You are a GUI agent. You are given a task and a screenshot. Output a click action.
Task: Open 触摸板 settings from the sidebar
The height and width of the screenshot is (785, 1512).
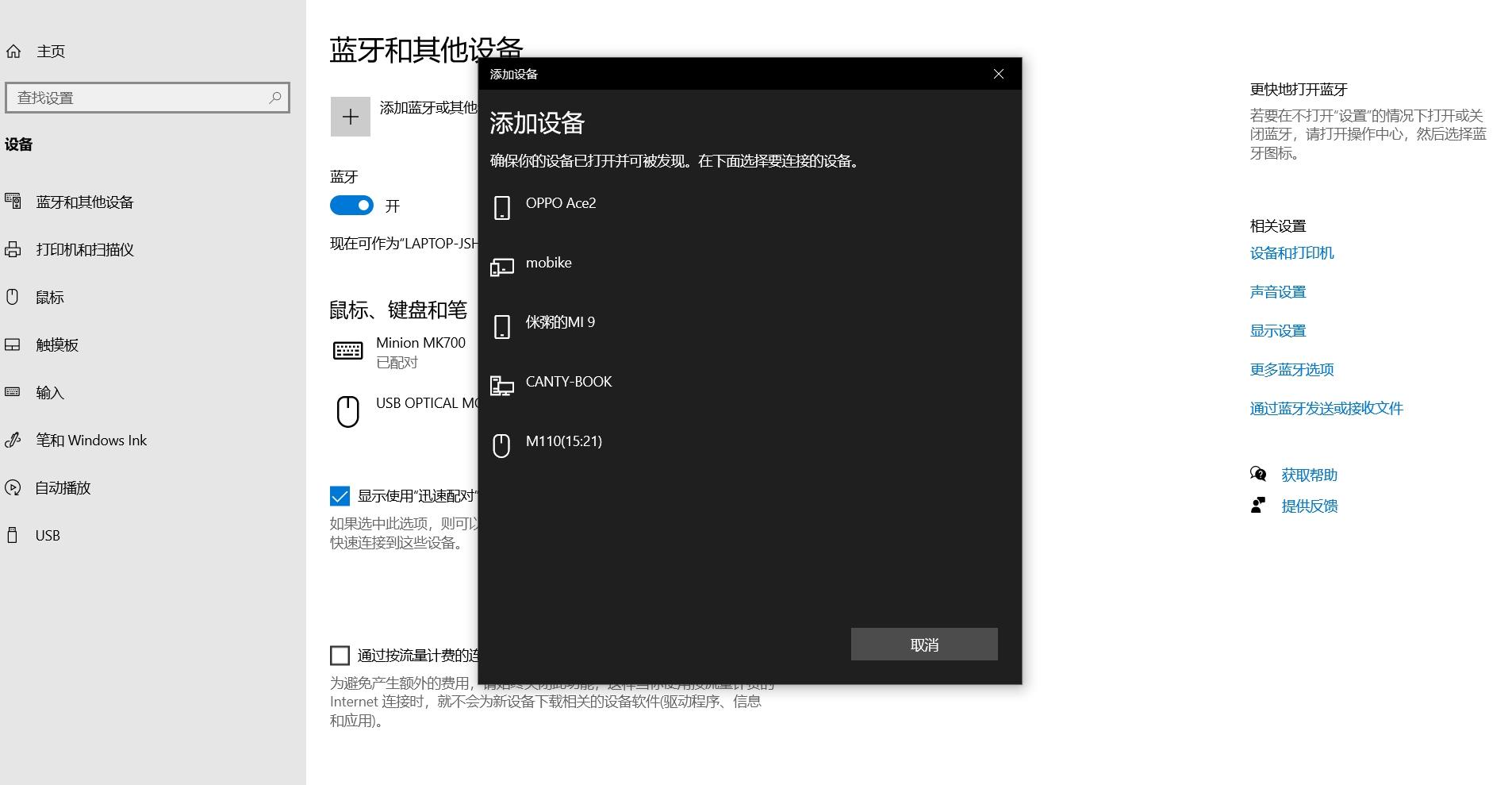(x=56, y=344)
